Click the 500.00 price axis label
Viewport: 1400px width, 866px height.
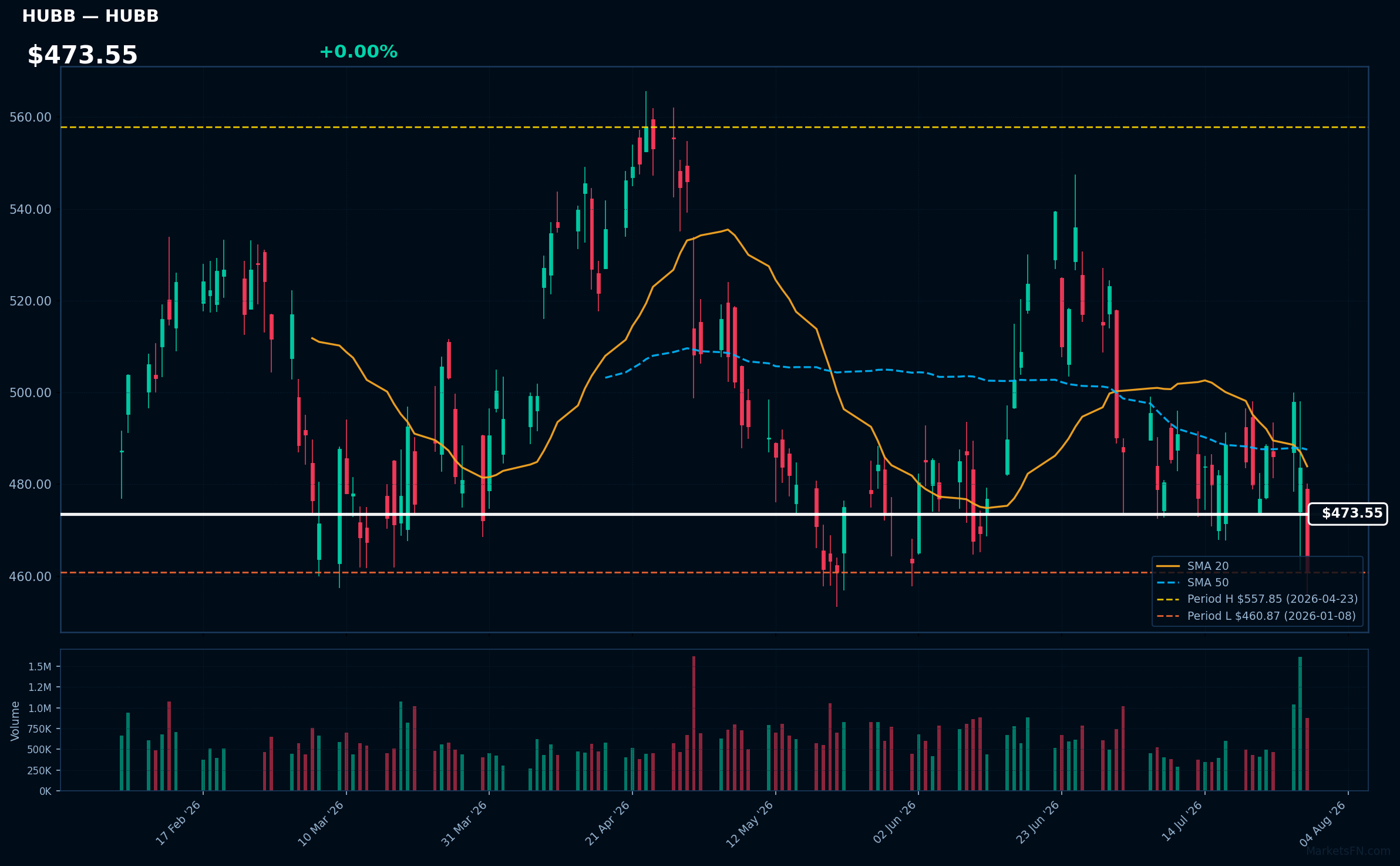(x=31, y=393)
